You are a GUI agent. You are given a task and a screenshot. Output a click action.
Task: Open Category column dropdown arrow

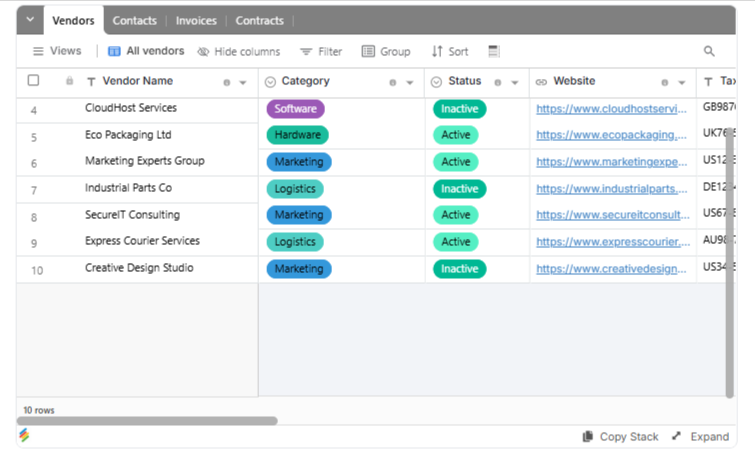click(x=409, y=83)
